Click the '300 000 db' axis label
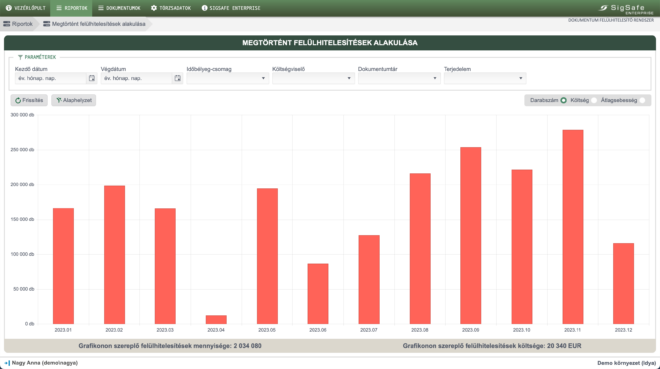 (22, 115)
